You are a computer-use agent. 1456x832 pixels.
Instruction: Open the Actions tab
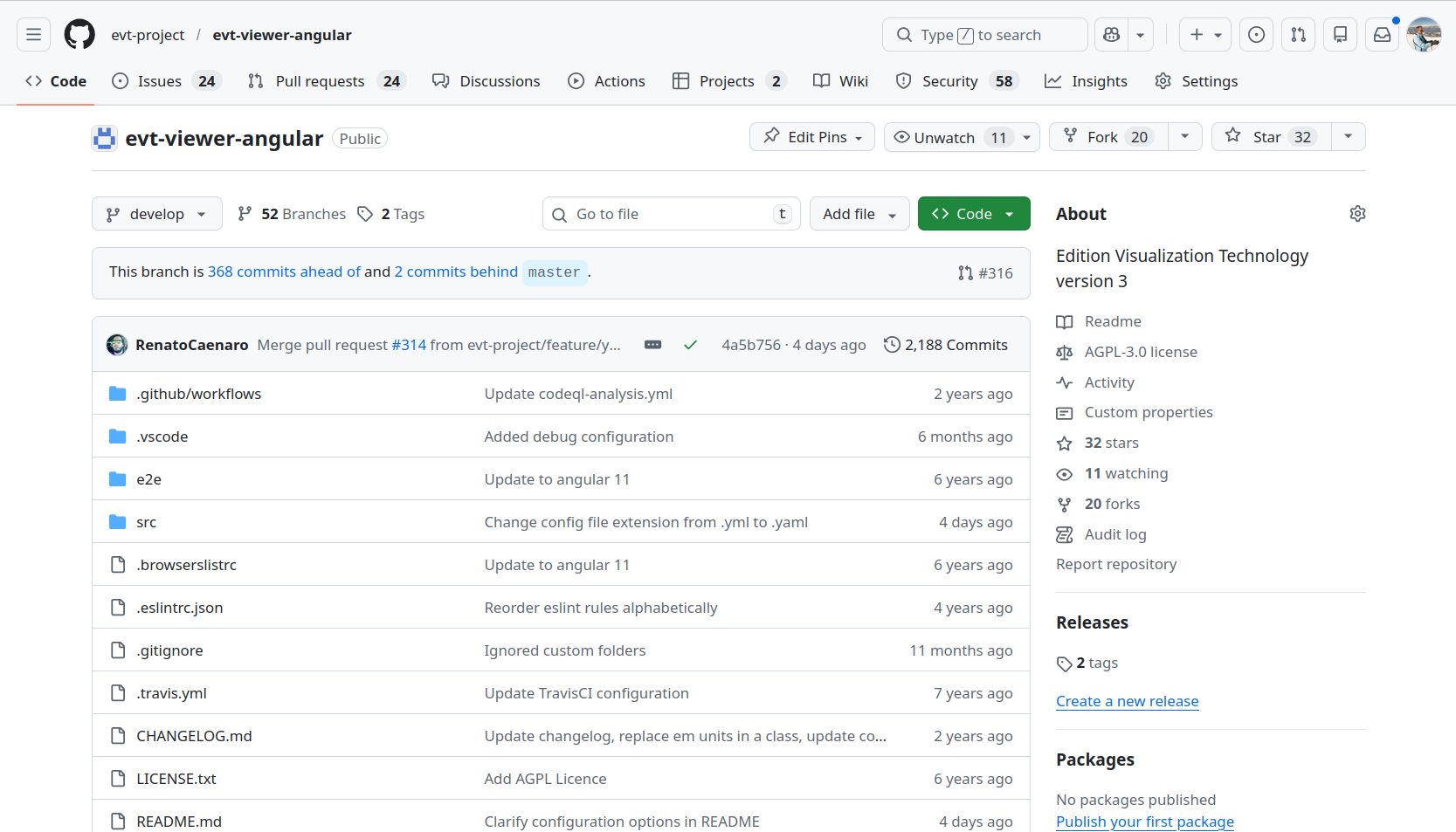coord(607,80)
